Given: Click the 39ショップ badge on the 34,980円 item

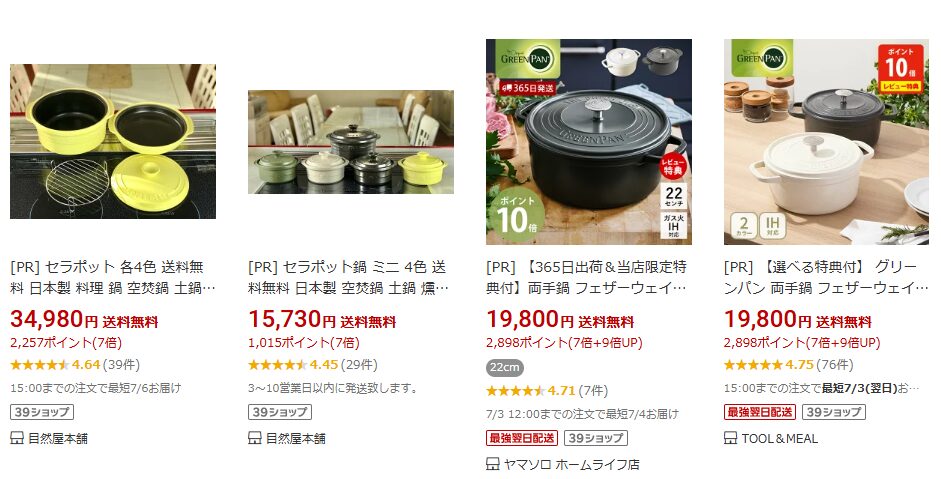Looking at the screenshot, I should 42,412.
